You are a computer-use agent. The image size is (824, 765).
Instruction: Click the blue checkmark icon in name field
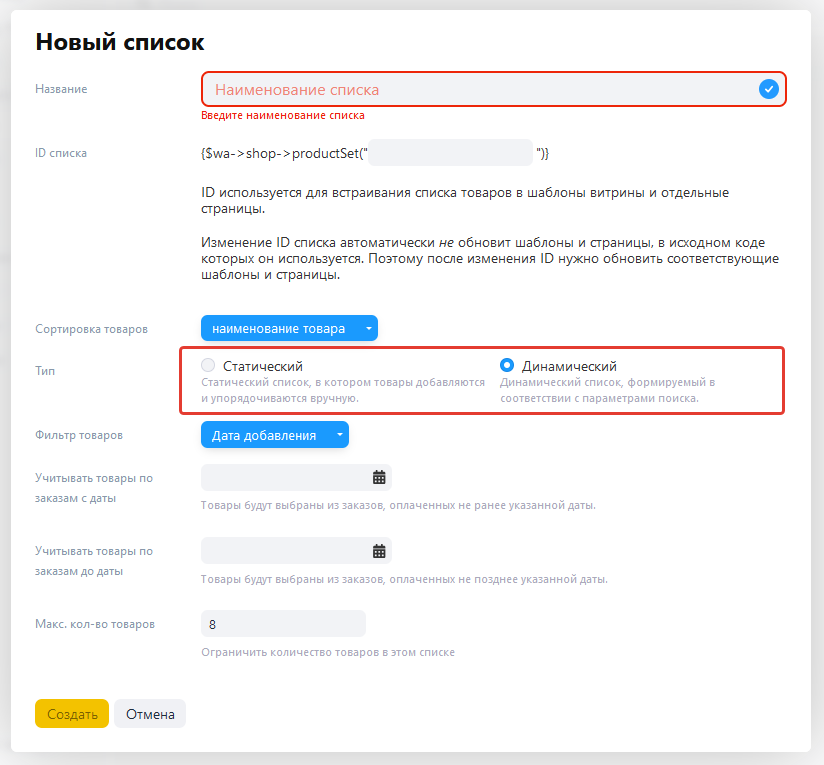pos(768,89)
